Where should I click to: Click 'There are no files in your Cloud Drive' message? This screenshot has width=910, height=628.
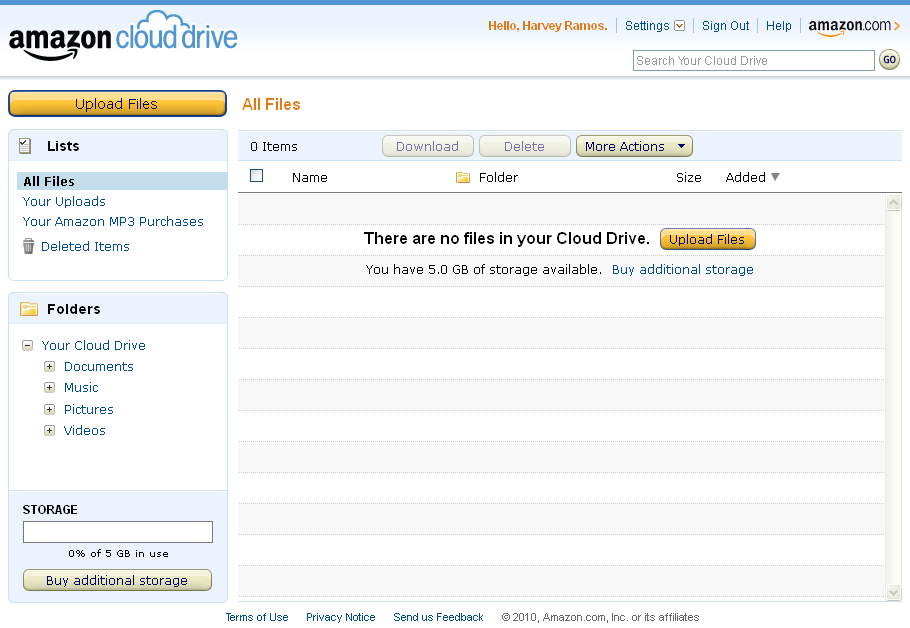pos(507,239)
